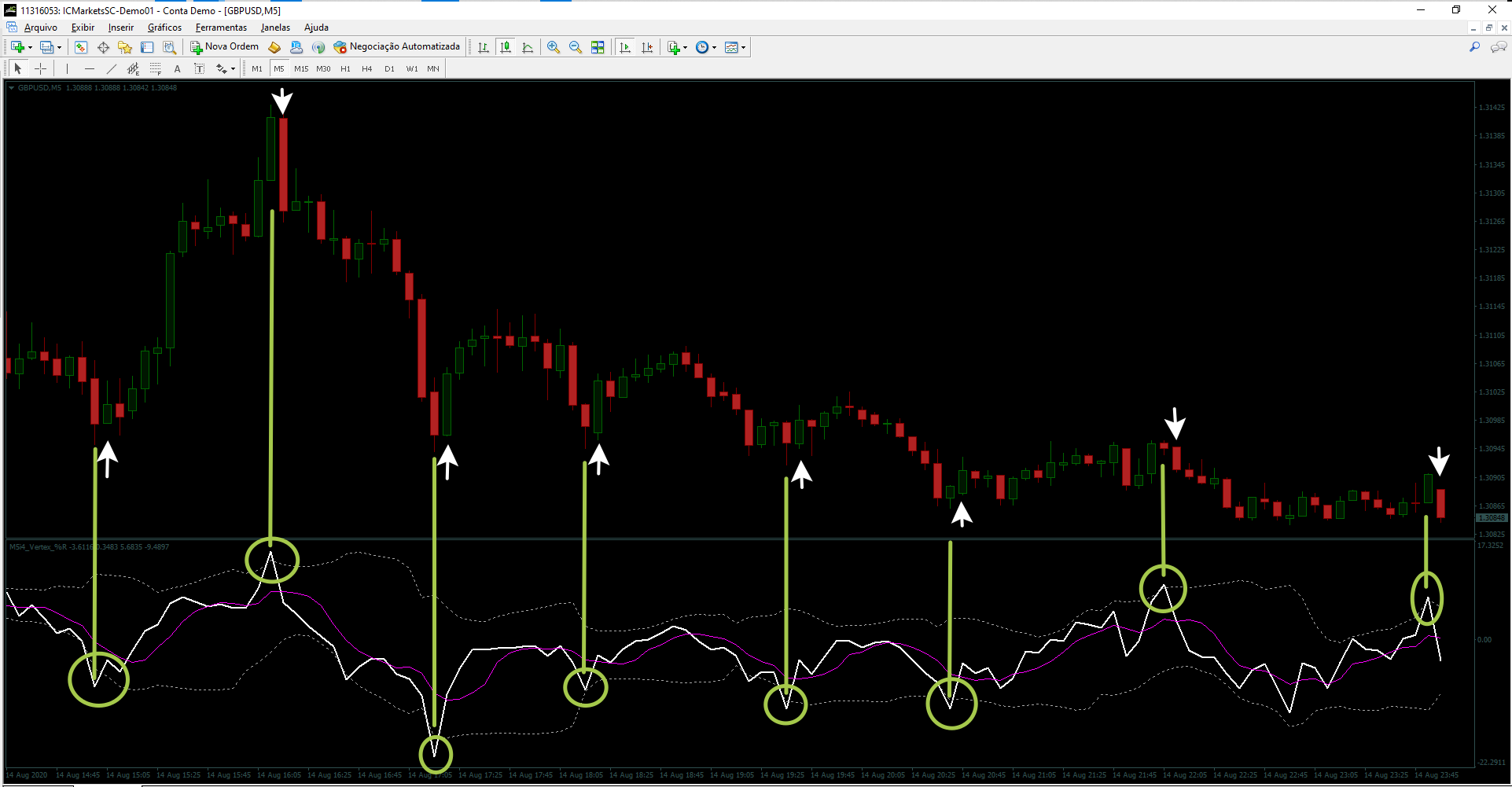The width and height of the screenshot is (1512, 787).
Task: Expand the templates dropdown arrow
Action: 743,47
